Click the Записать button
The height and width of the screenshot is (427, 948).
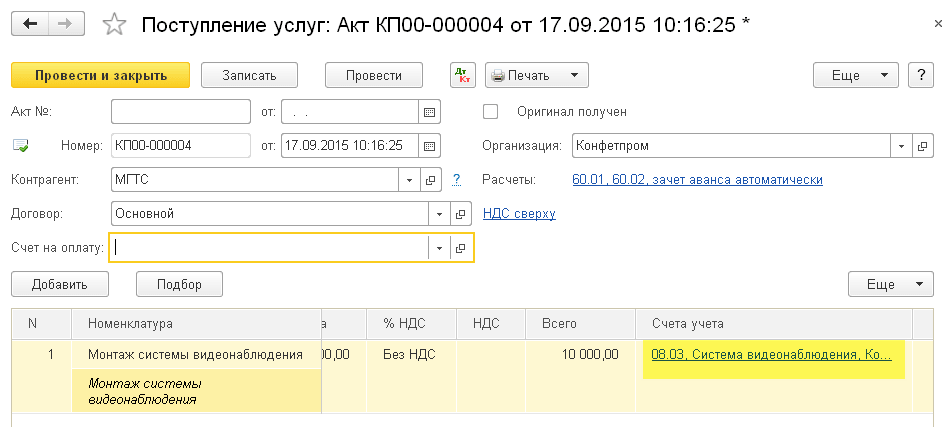click(x=251, y=75)
